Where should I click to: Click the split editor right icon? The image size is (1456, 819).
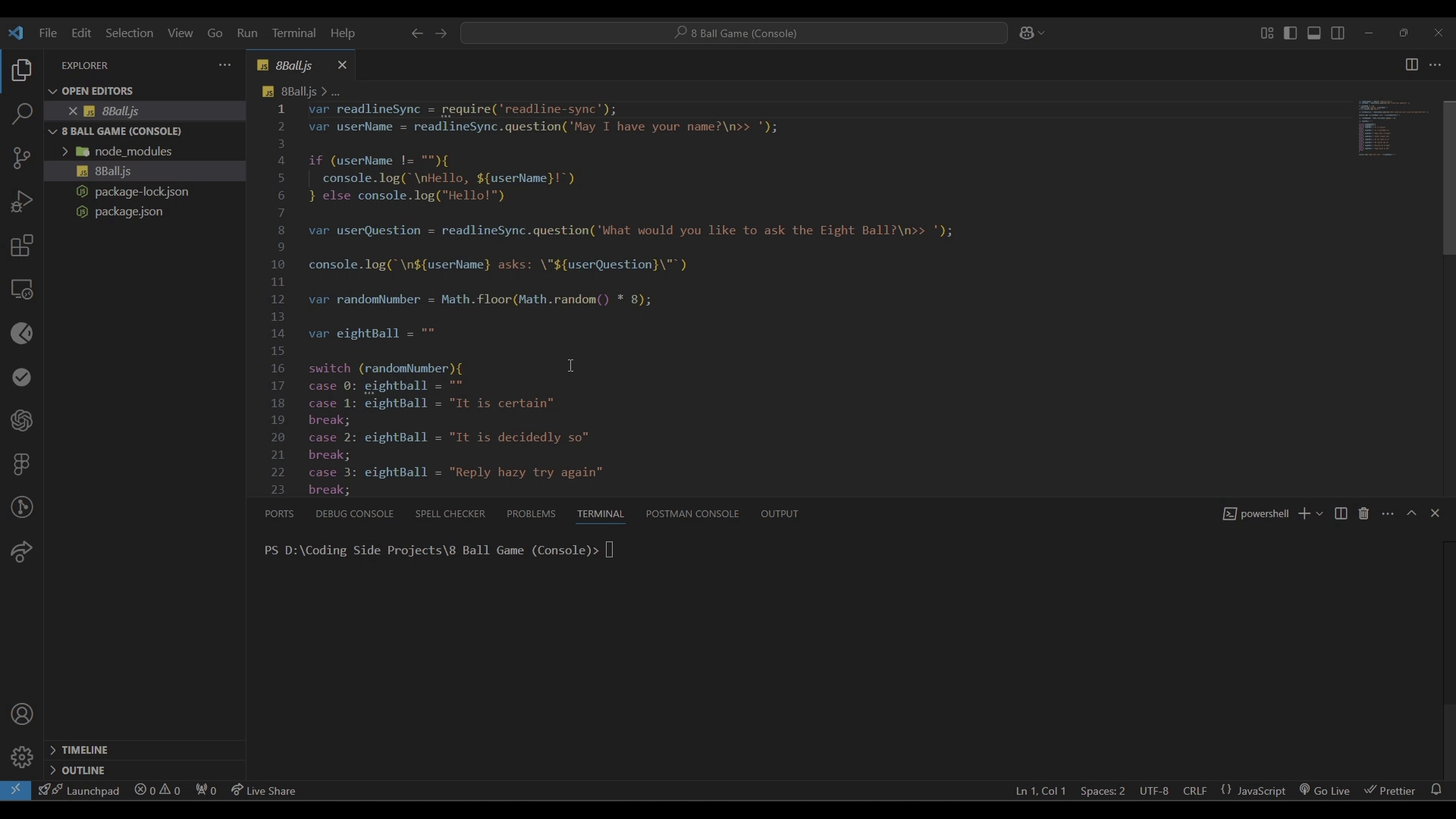pos(1411,65)
